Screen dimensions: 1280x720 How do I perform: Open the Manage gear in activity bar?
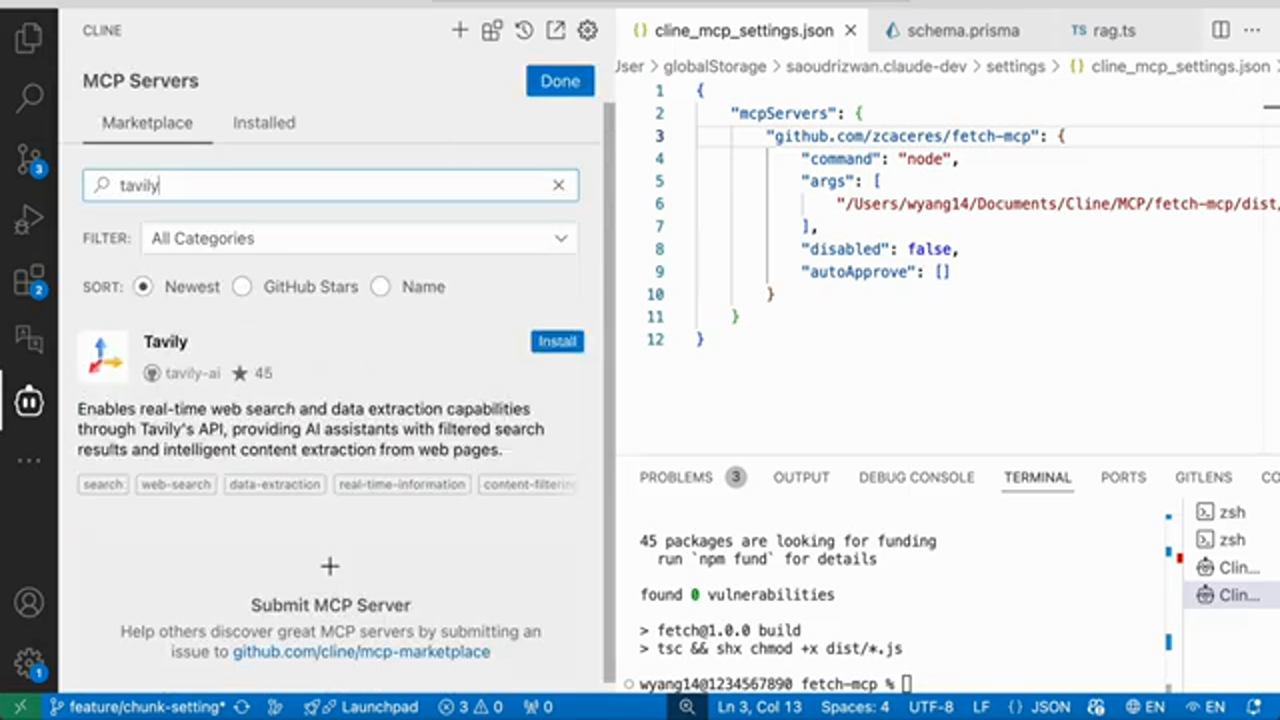click(x=29, y=663)
